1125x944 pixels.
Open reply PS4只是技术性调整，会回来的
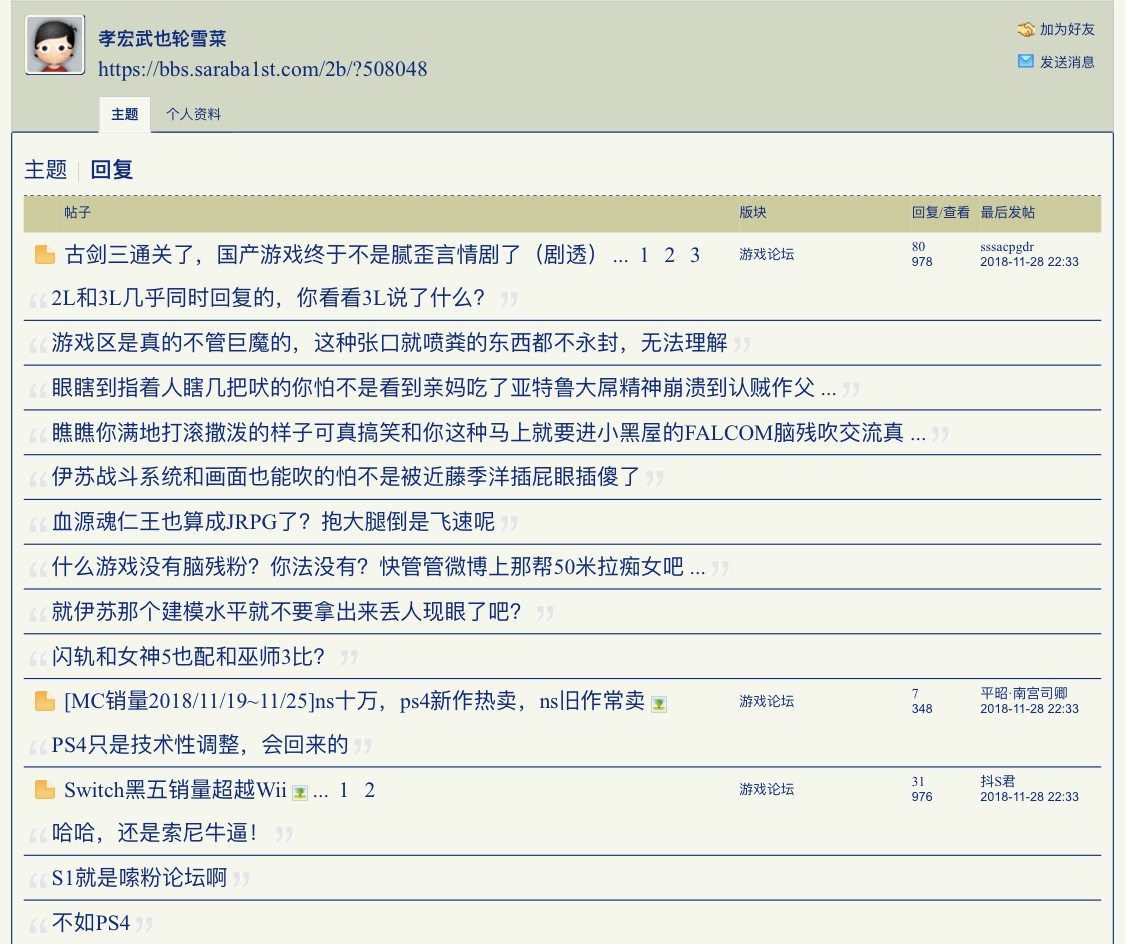[x=199, y=745]
